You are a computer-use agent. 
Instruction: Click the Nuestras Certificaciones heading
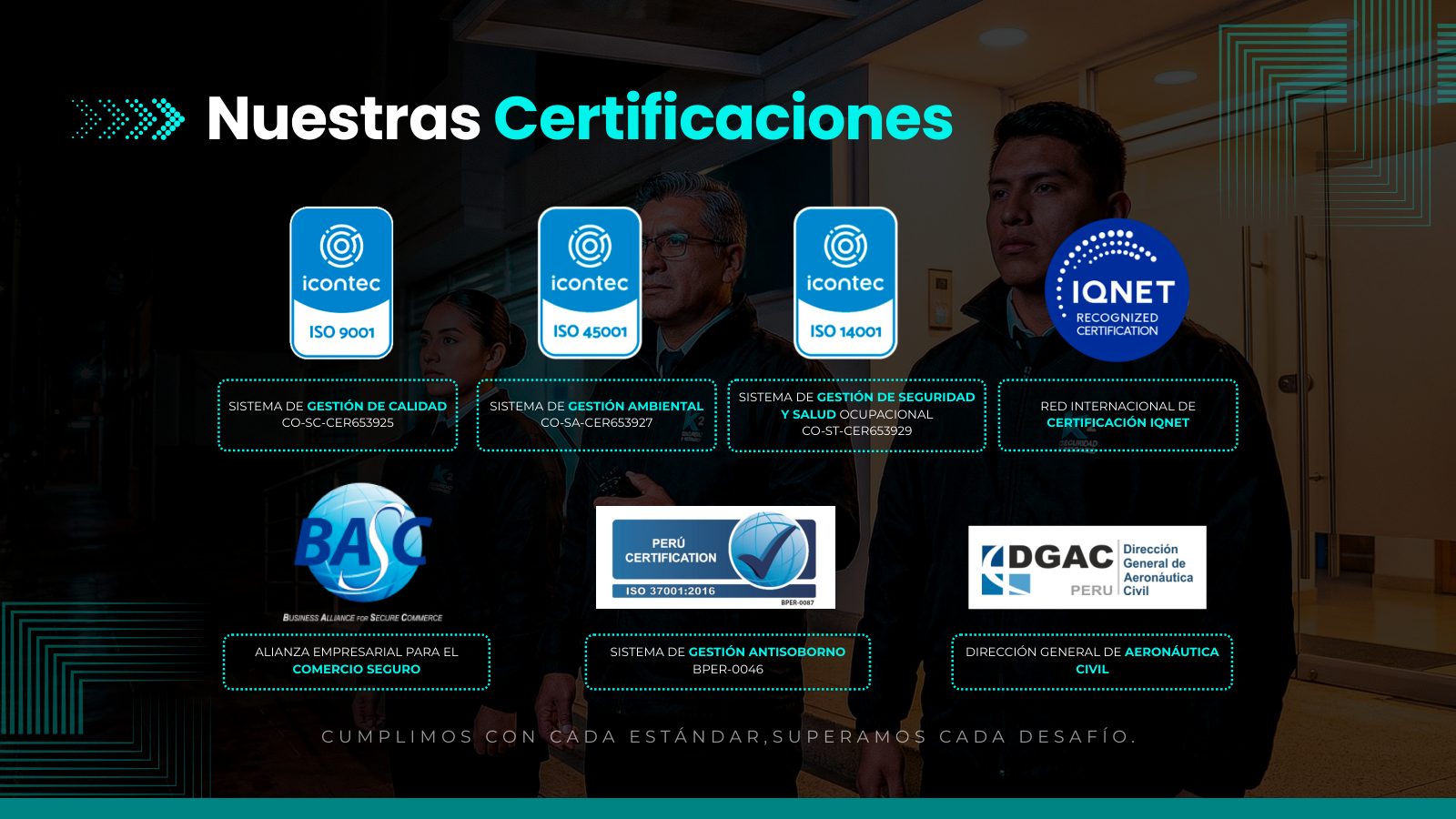point(580,118)
